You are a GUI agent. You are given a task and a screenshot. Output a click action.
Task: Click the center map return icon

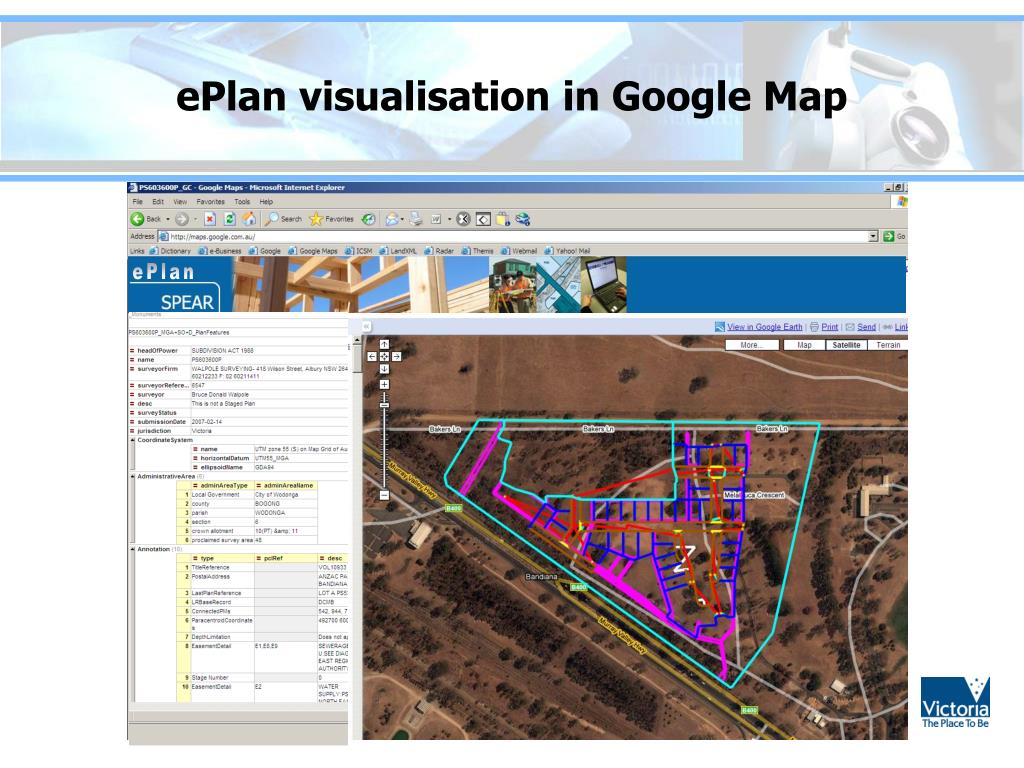point(384,357)
